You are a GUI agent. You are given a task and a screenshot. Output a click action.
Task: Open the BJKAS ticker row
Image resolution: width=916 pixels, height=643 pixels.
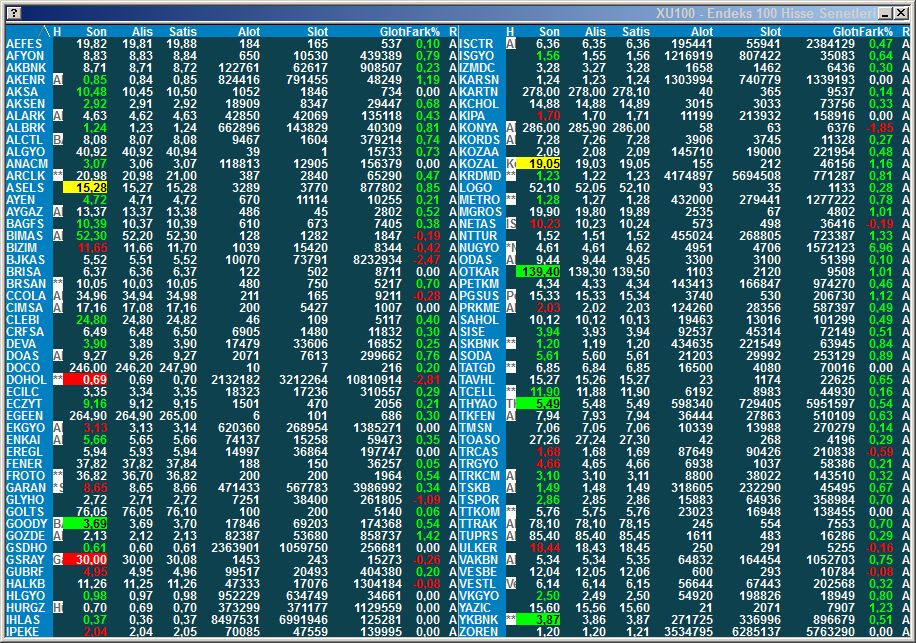pos(25,259)
